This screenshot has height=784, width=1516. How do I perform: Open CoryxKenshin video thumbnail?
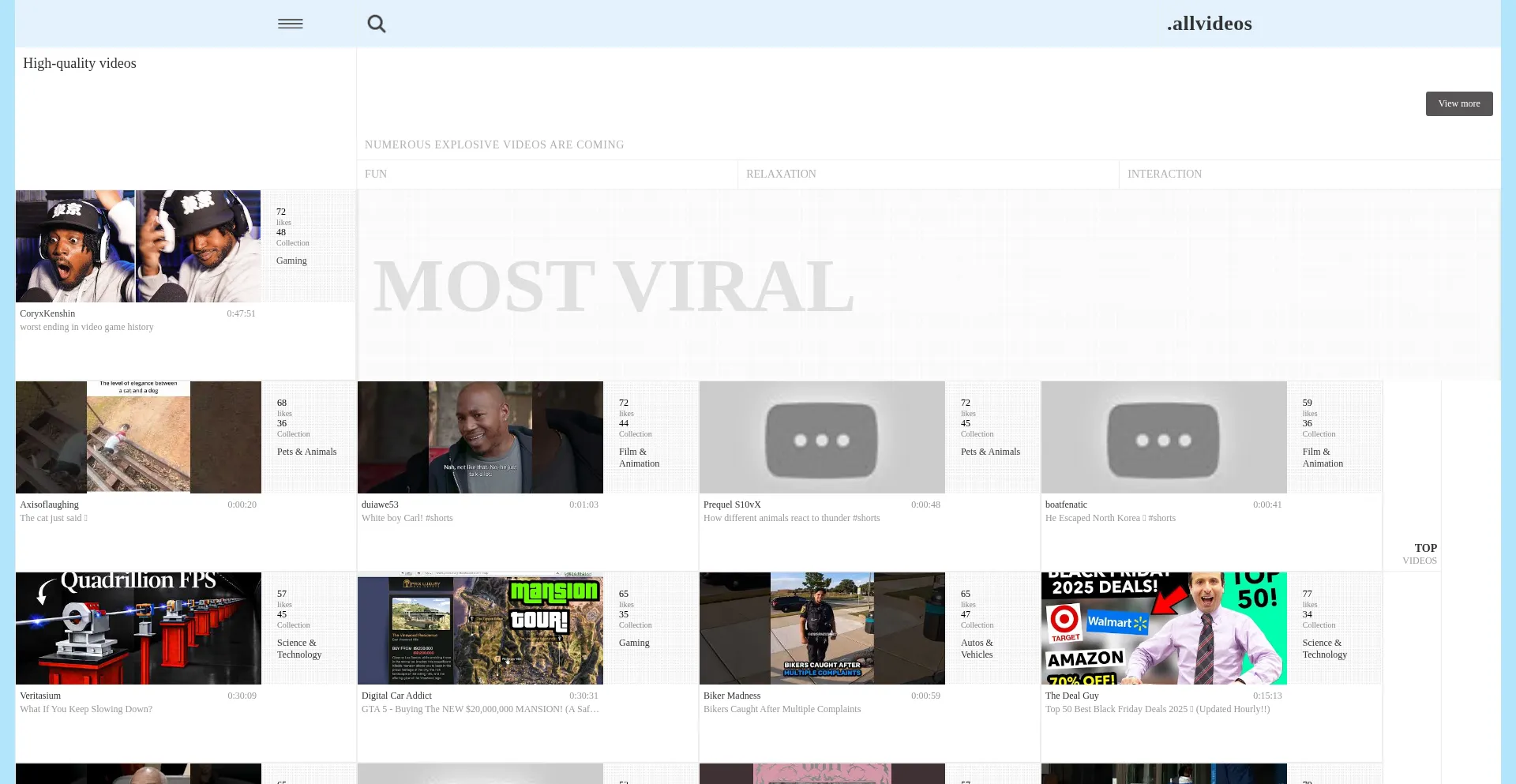point(138,246)
